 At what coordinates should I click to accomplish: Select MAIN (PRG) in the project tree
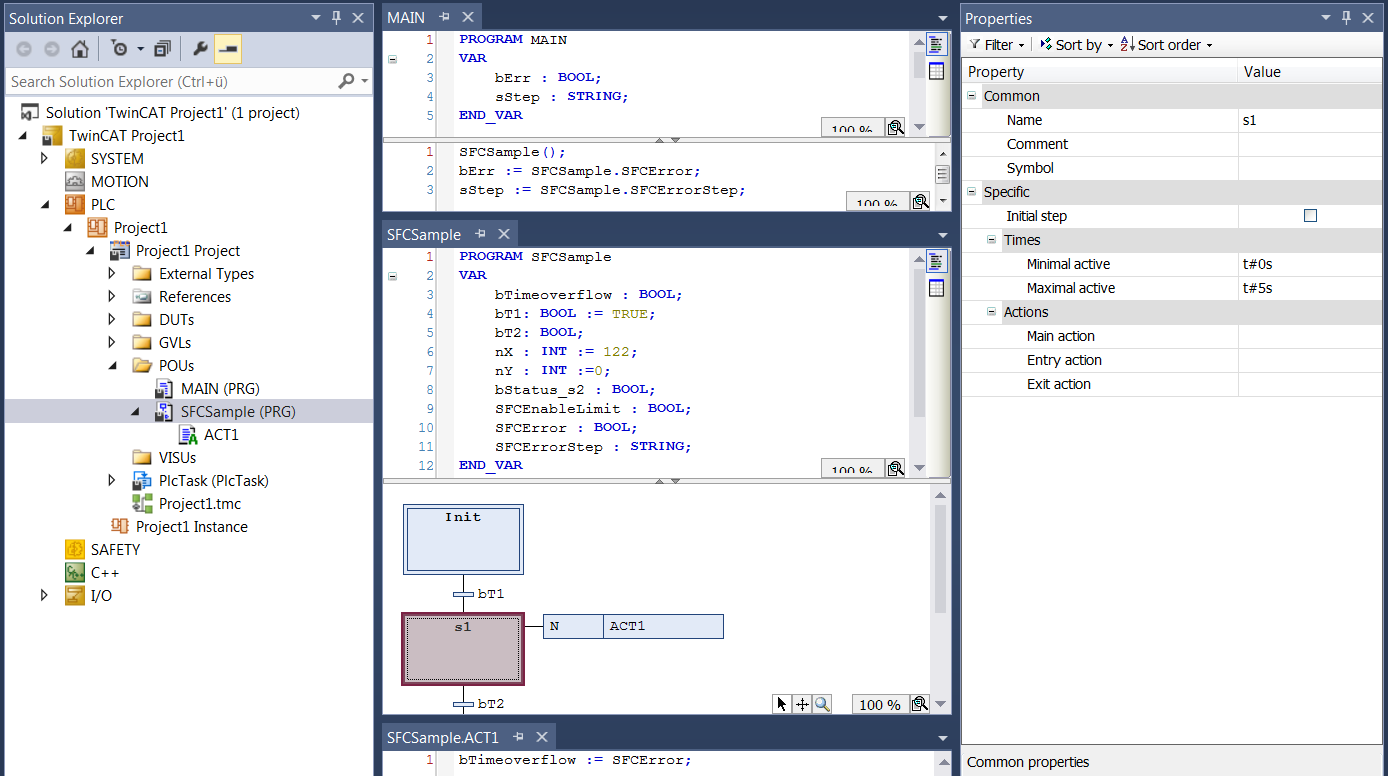(220, 388)
